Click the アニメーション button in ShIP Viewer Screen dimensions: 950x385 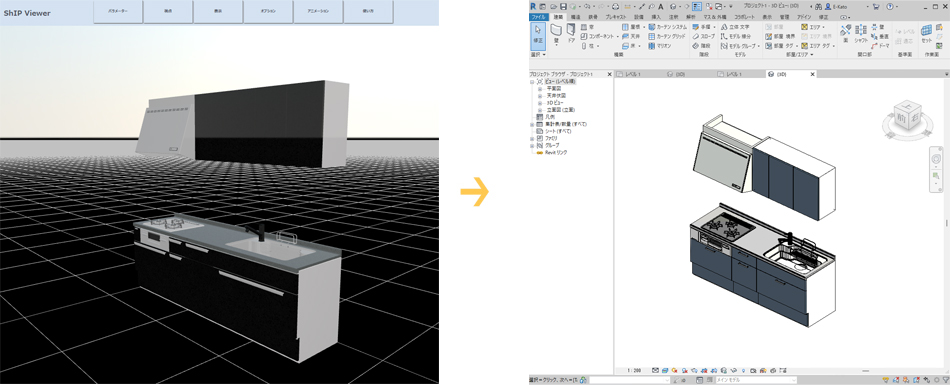point(318,12)
